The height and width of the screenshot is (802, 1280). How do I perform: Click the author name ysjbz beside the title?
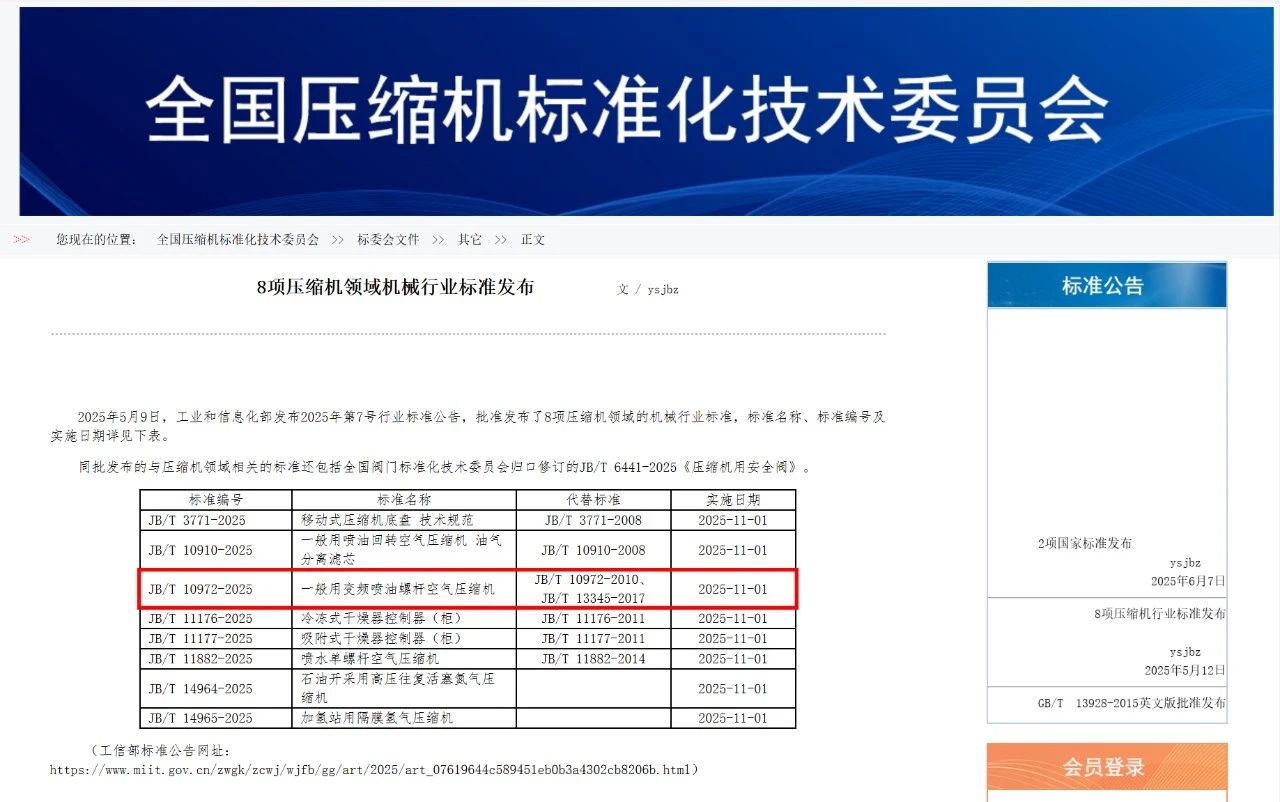(663, 290)
